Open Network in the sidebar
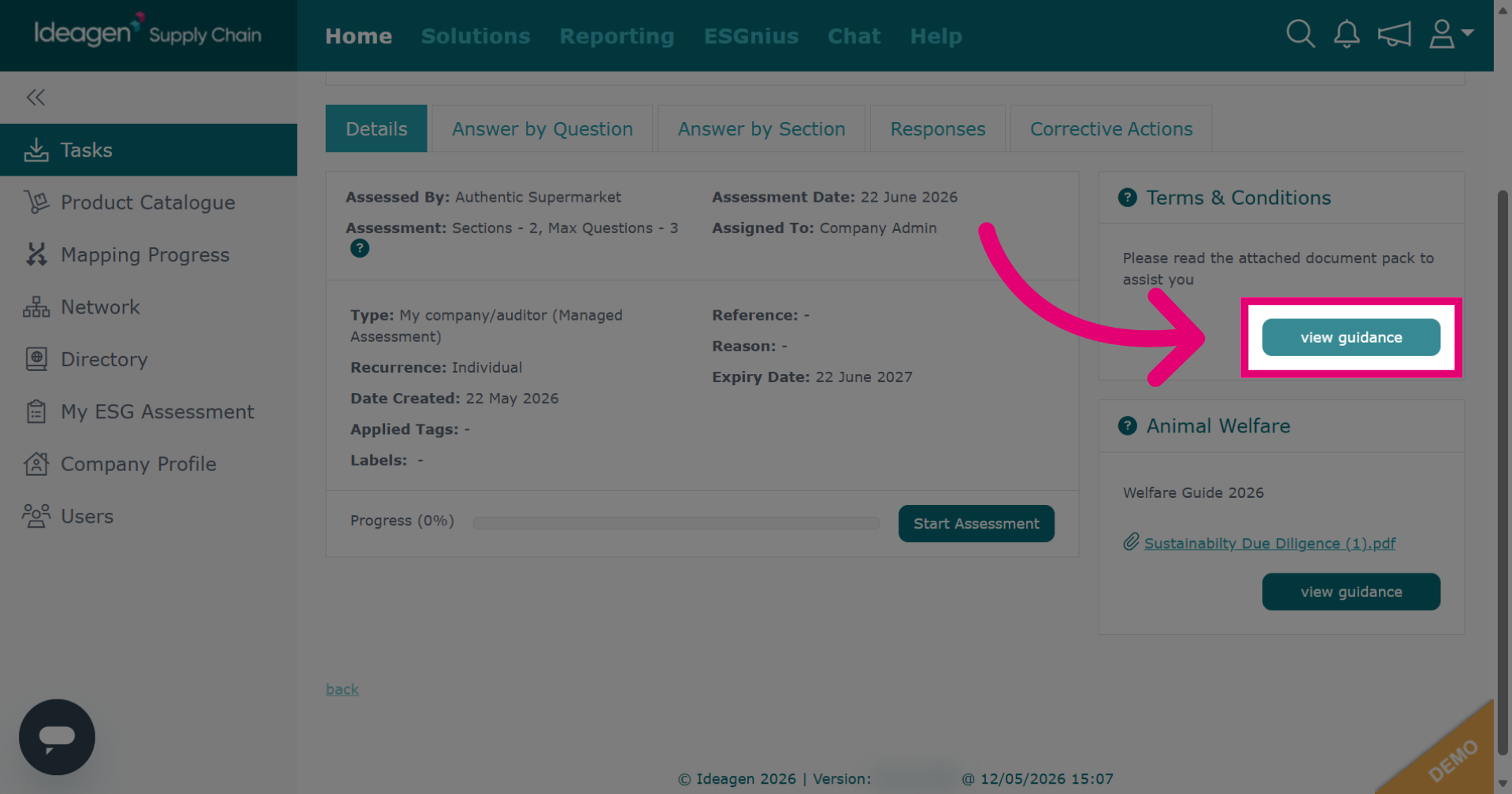 (148, 307)
